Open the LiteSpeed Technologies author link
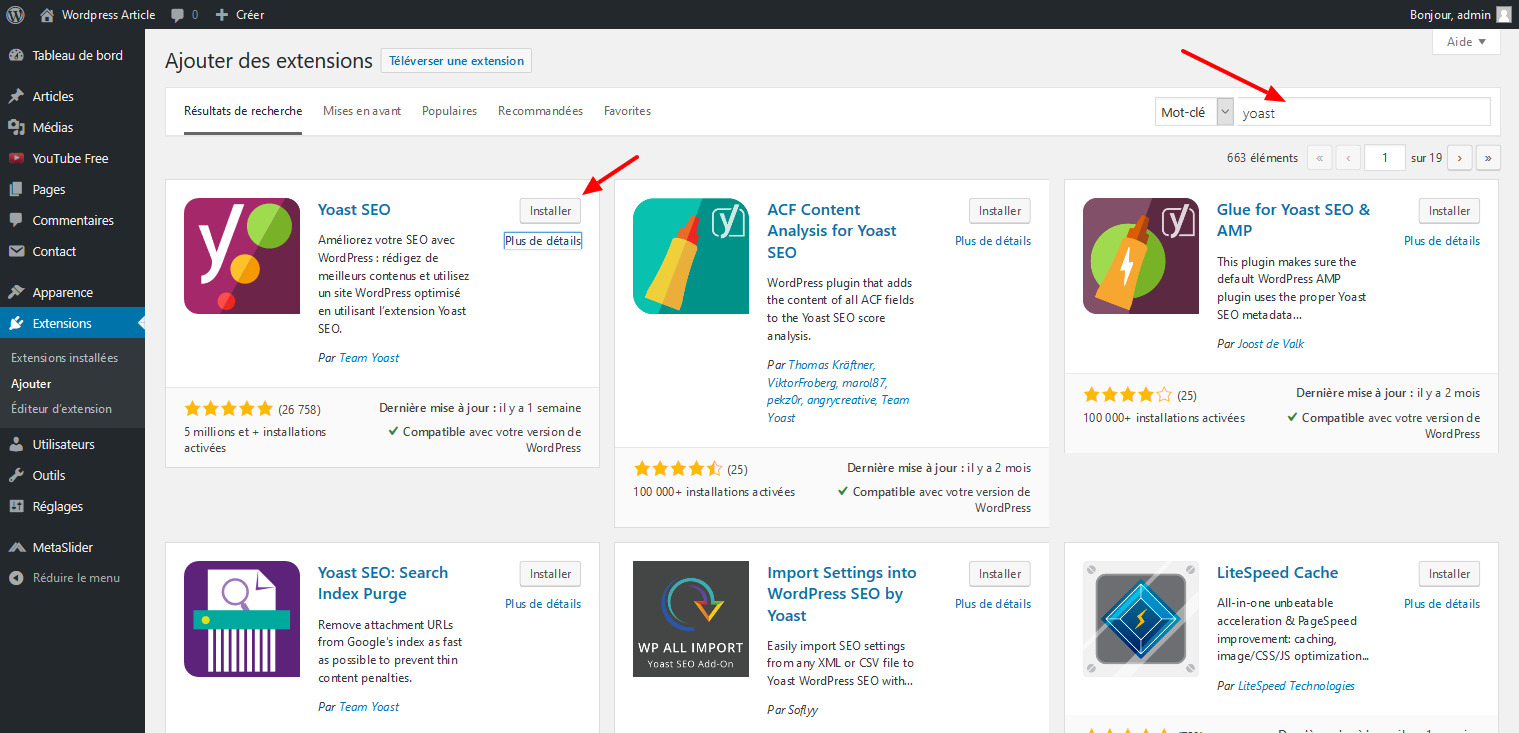1519x733 pixels. tap(1296, 686)
